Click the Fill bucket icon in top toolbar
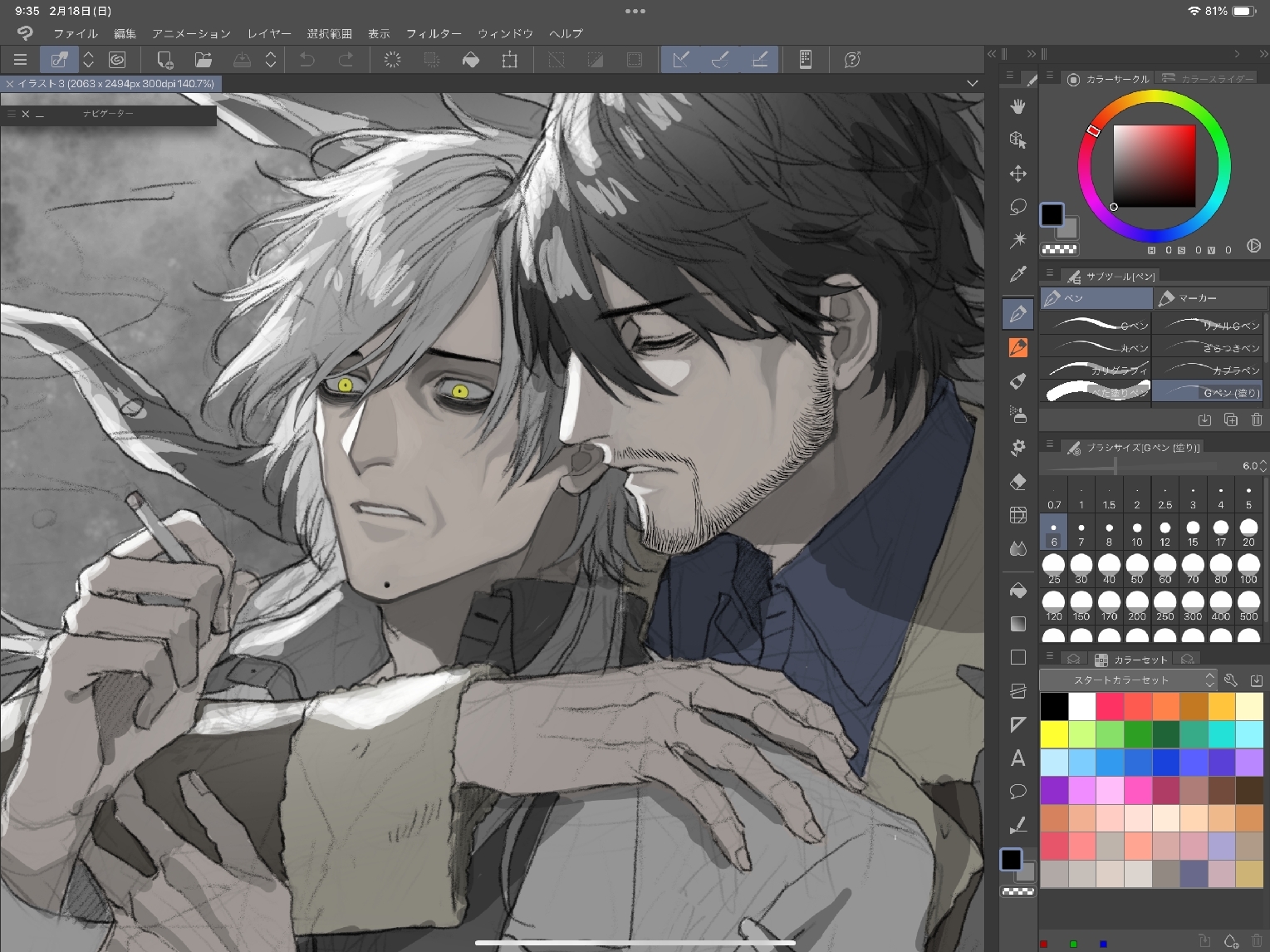The image size is (1270, 952). point(471,60)
